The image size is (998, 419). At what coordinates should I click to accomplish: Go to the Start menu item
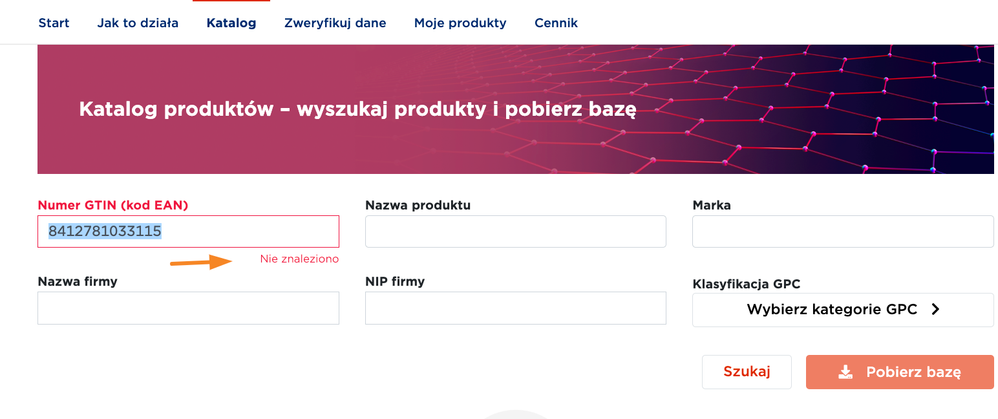coord(53,22)
